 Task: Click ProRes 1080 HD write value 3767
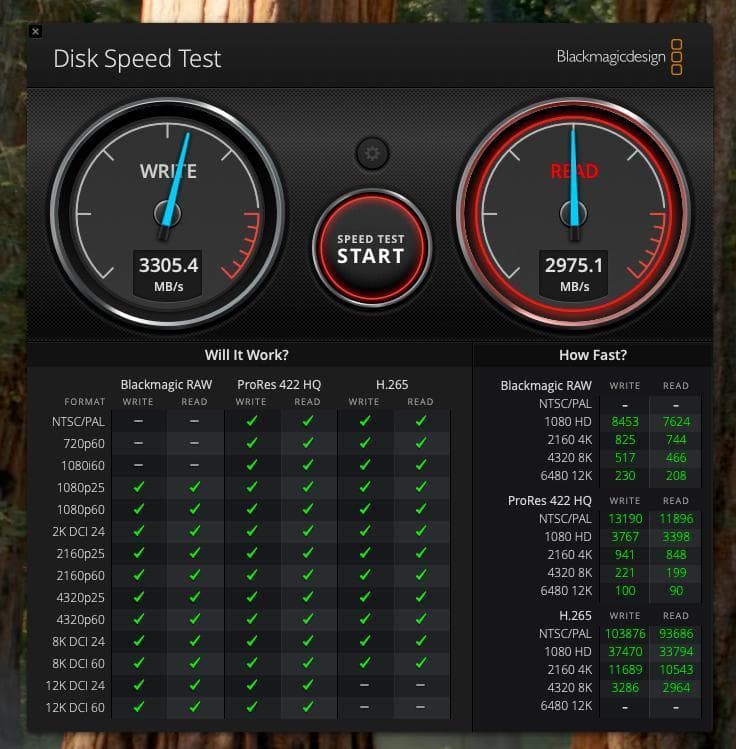[625, 537]
